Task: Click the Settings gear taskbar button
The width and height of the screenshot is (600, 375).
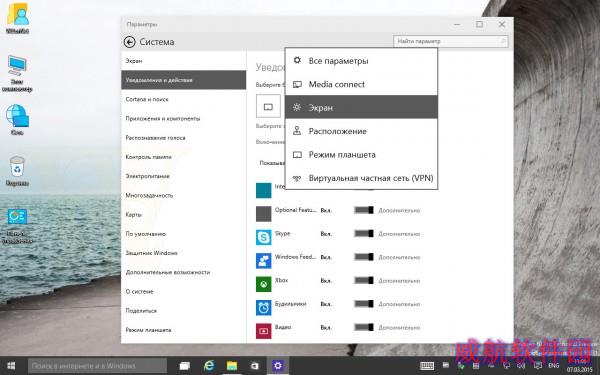Action: pyautogui.click(x=277, y=366)
